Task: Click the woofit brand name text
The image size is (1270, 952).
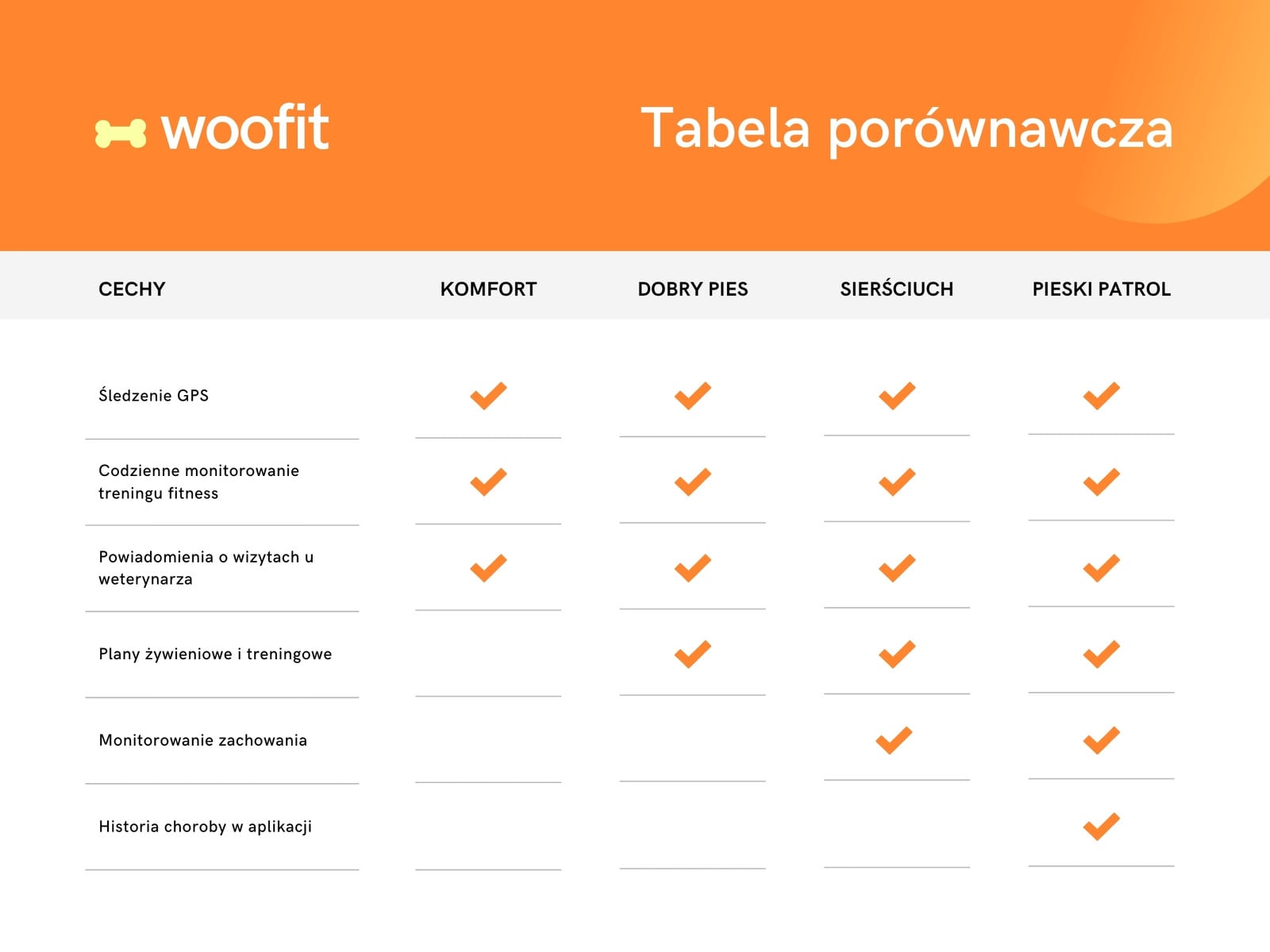Action: [x=244, y=127]
